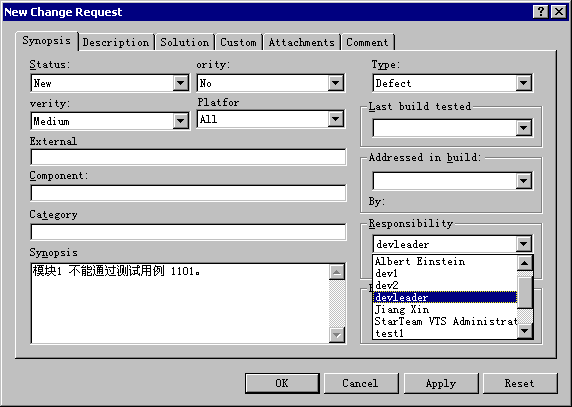This screenshot has height=407, width=572.
Task: Expand the Priority dropdown showing No
Action: 336,83
